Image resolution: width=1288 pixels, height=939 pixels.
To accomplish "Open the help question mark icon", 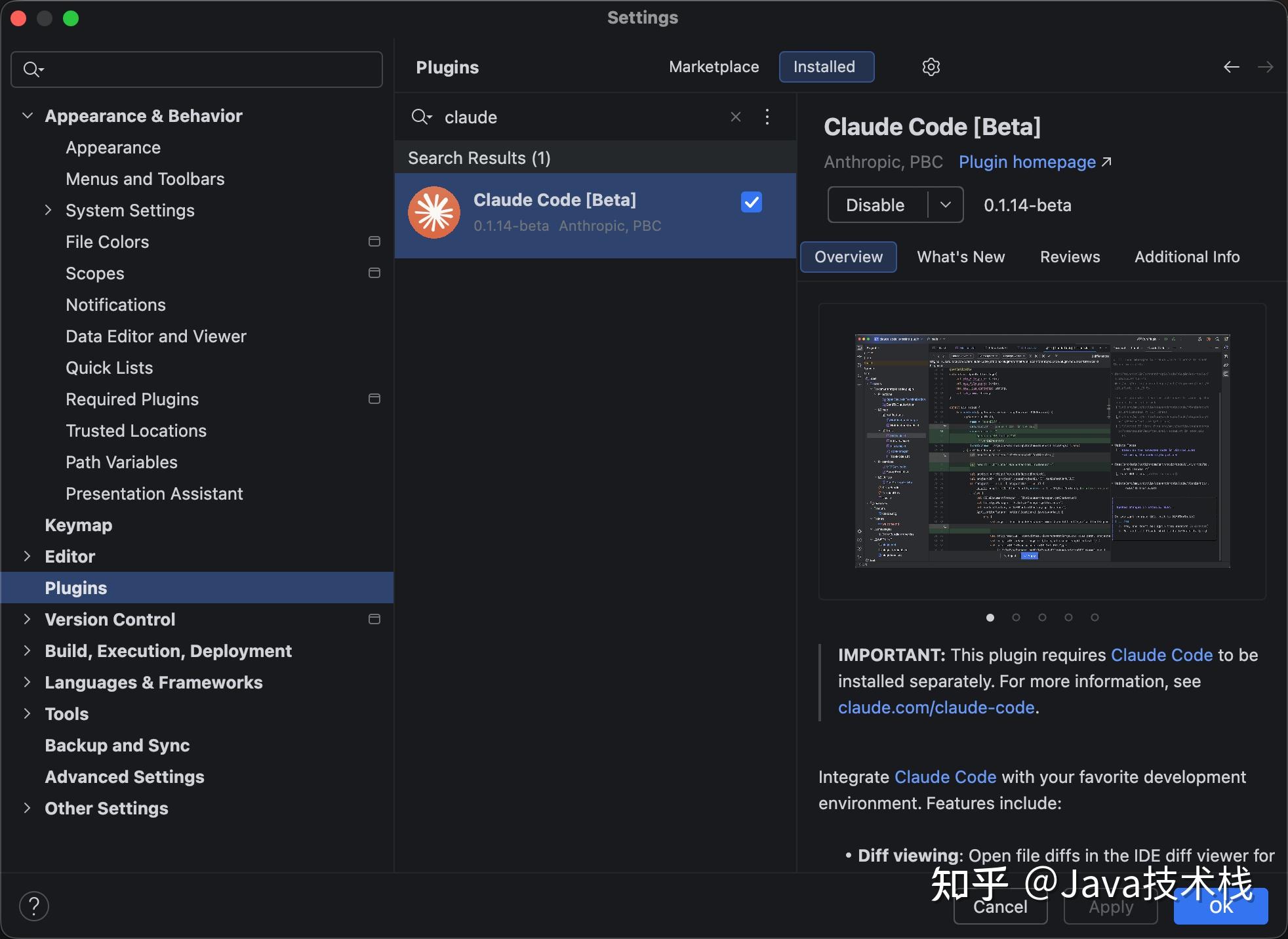I will [34, 906].
